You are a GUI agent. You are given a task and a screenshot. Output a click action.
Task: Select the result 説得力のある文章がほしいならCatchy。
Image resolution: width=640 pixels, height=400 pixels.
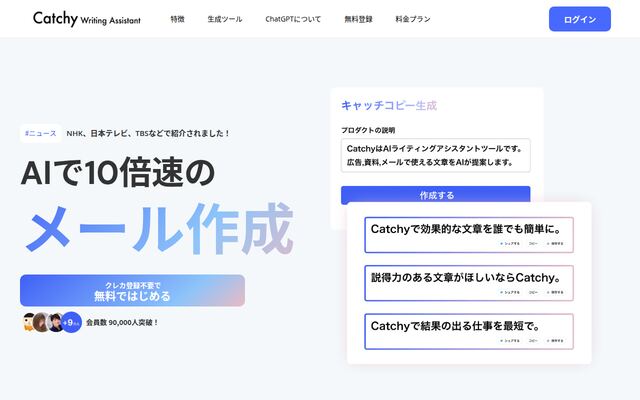click(469, 283)
